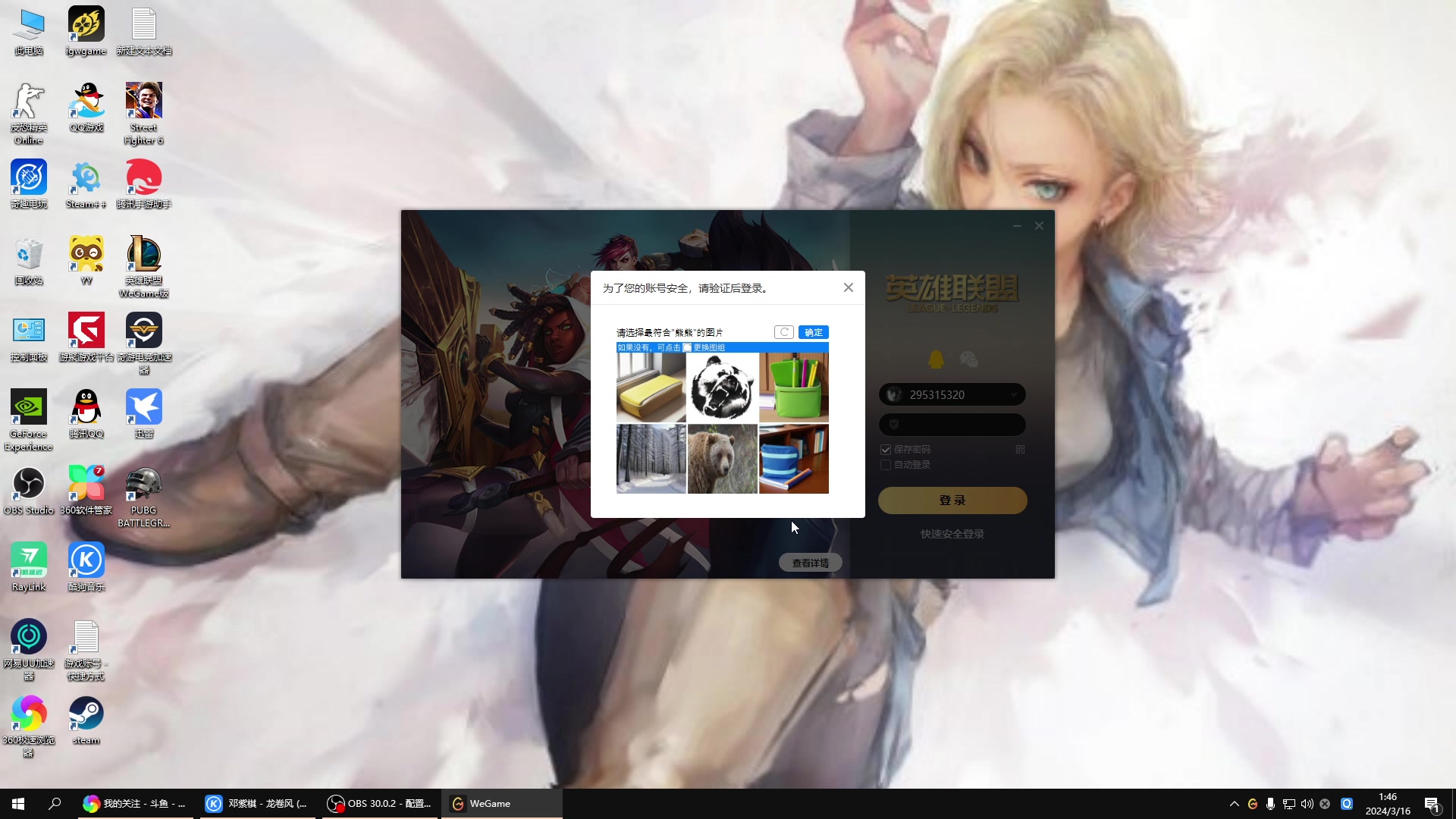Expand the account 295315320 dropdown

(x=1014, y=394)
